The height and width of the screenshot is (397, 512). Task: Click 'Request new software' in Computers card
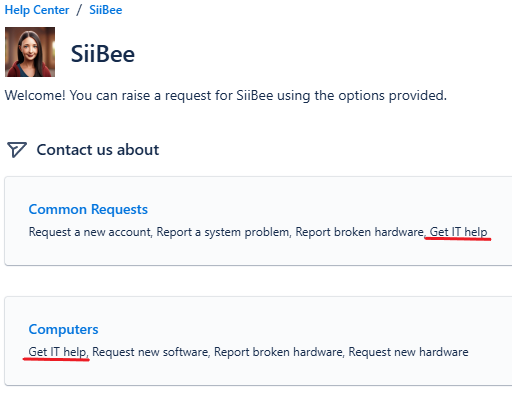150,352
